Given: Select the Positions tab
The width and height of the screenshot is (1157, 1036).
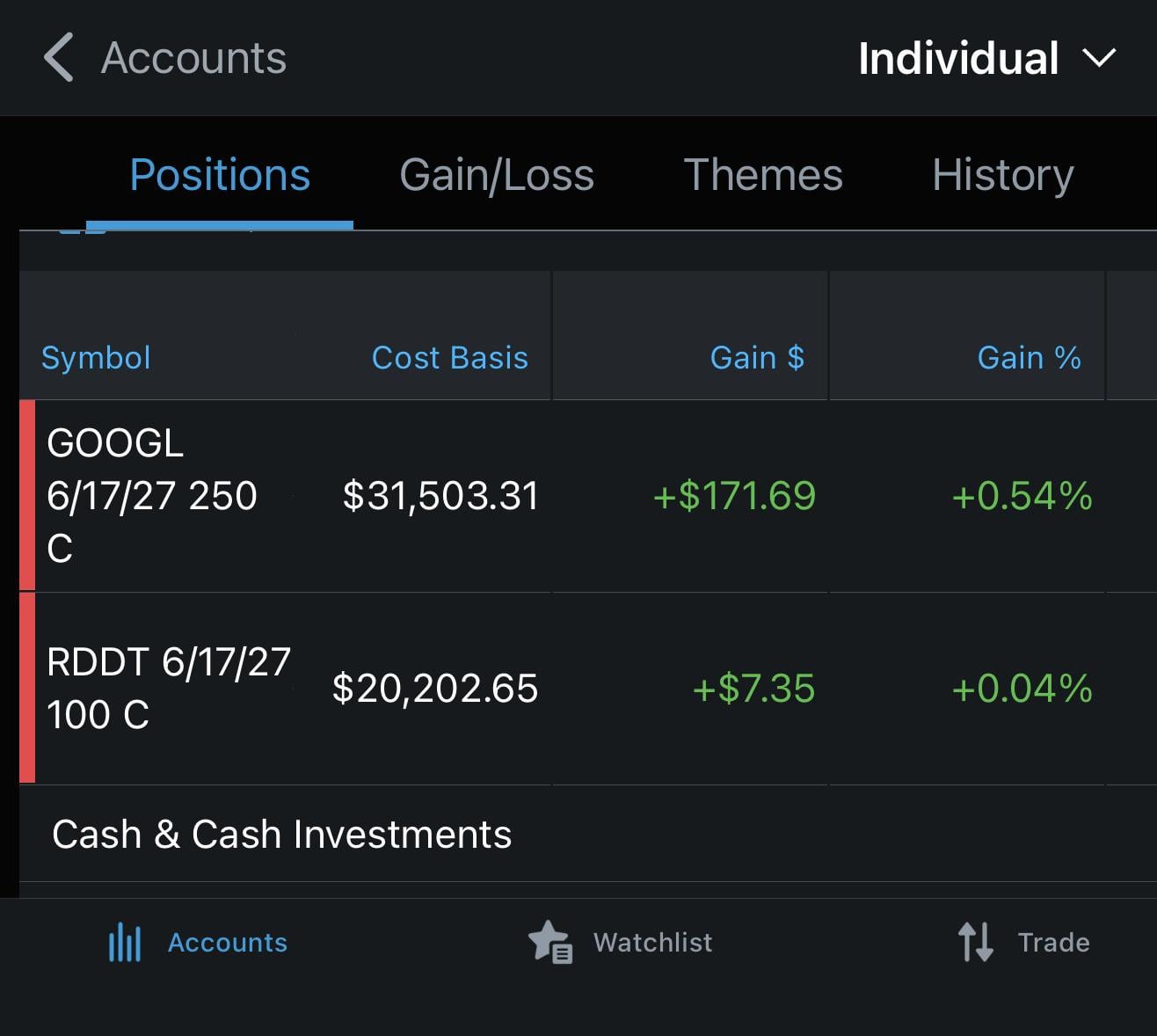Looking at the screenshot, I should pos(220,175).
